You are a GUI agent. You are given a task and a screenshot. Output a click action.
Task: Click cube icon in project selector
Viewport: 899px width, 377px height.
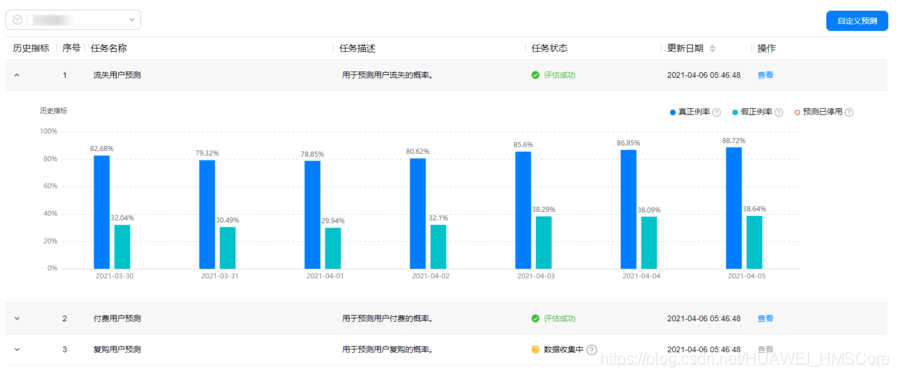(18, 19)
